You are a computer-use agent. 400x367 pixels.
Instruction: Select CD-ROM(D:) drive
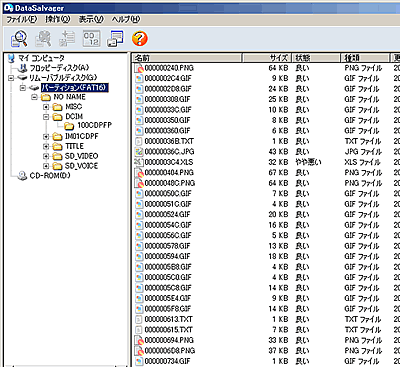tap(50, 175)
